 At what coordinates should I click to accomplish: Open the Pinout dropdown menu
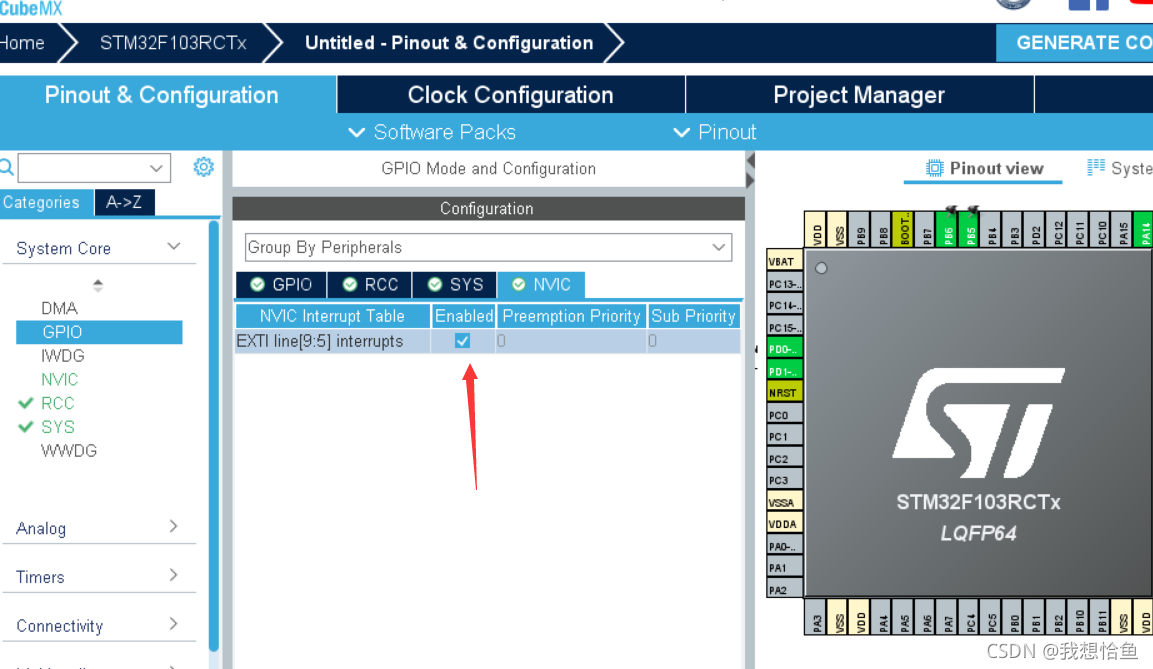click(715, 132)
